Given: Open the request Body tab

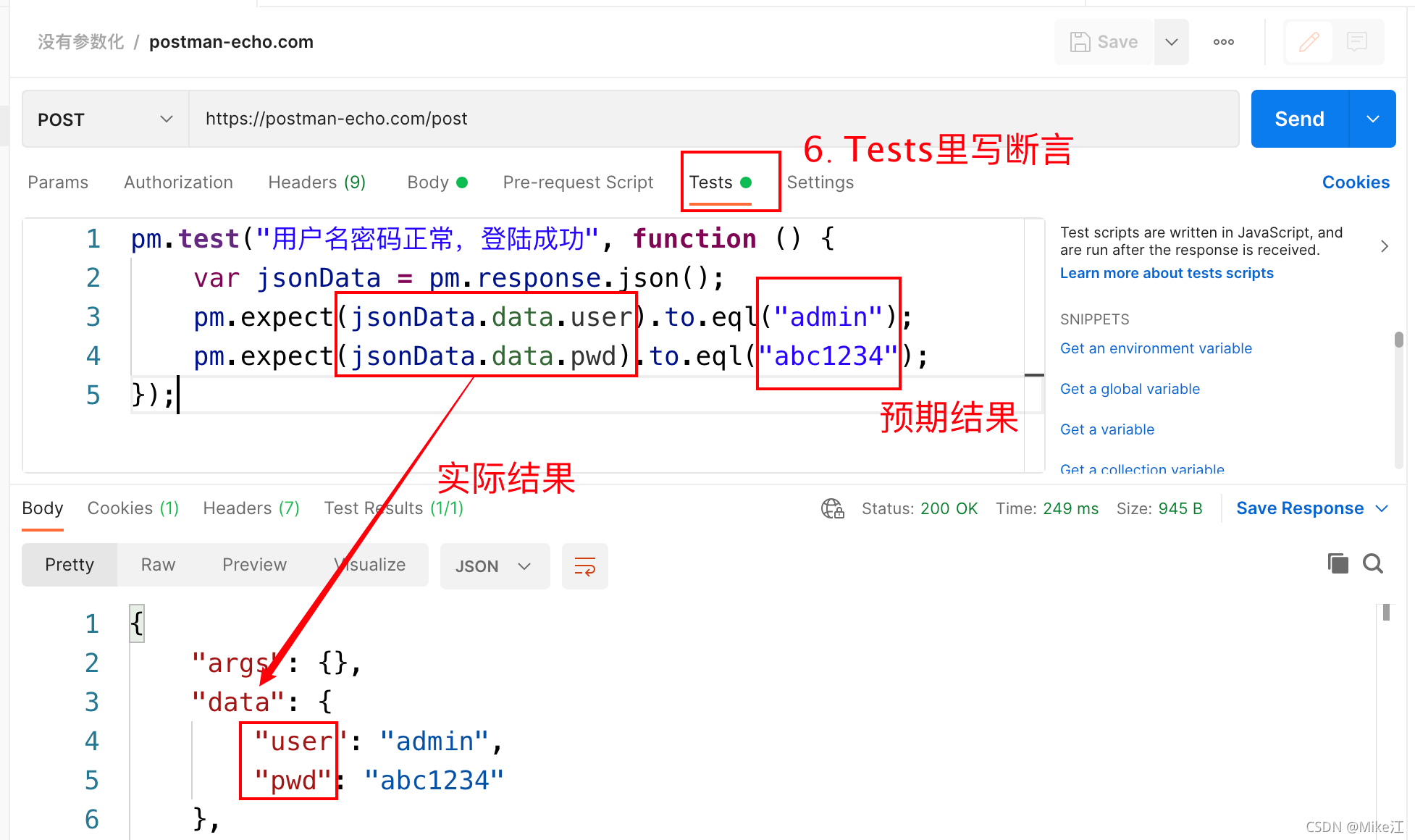Looking at the screenshot, I should [437, 182].
